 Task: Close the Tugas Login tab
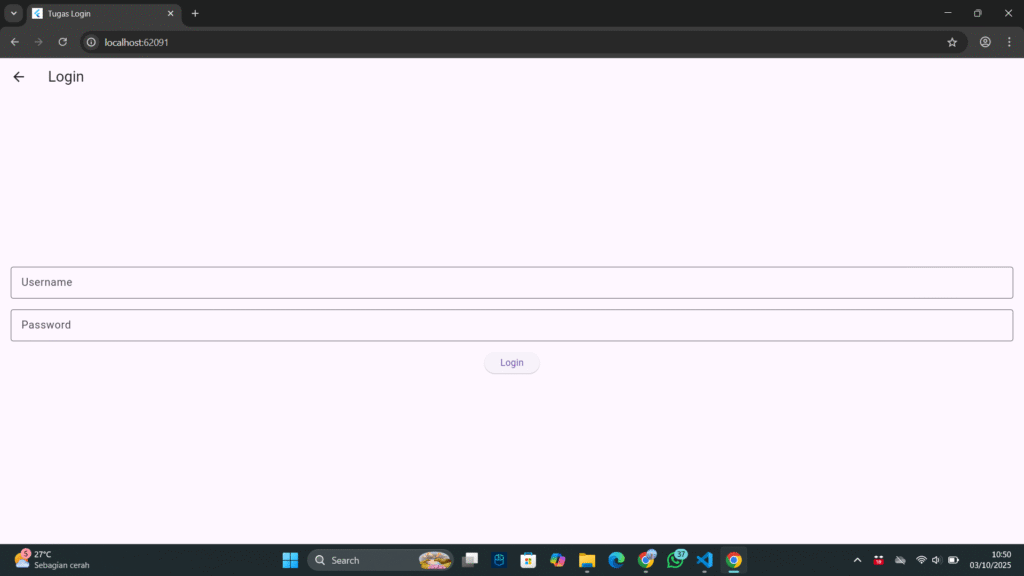coord(170,14)
